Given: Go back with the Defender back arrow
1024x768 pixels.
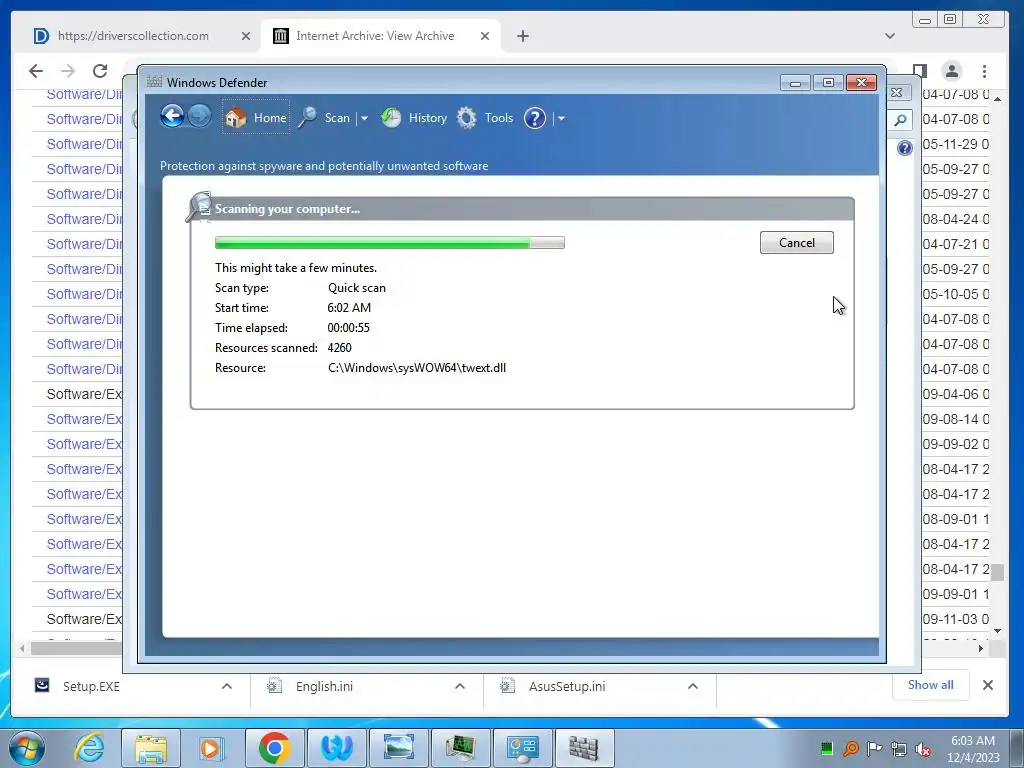Looking at the screenshot, I should [x=172, y=117].
